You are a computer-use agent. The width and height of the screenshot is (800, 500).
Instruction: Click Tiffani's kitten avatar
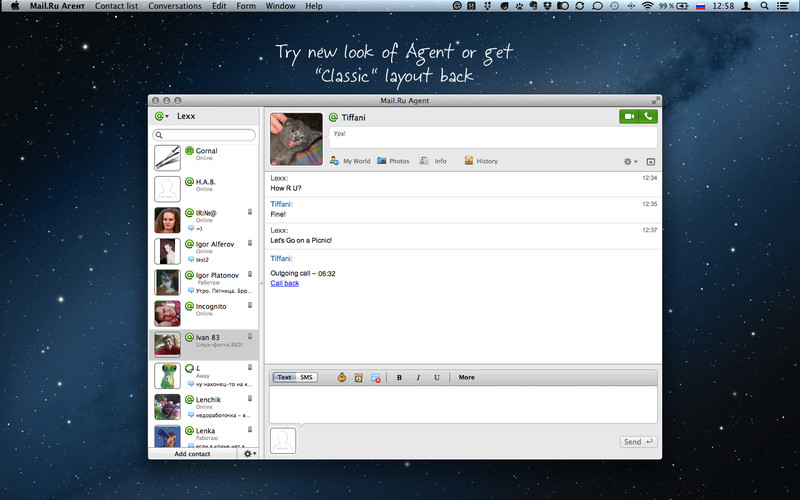(296, 139)
